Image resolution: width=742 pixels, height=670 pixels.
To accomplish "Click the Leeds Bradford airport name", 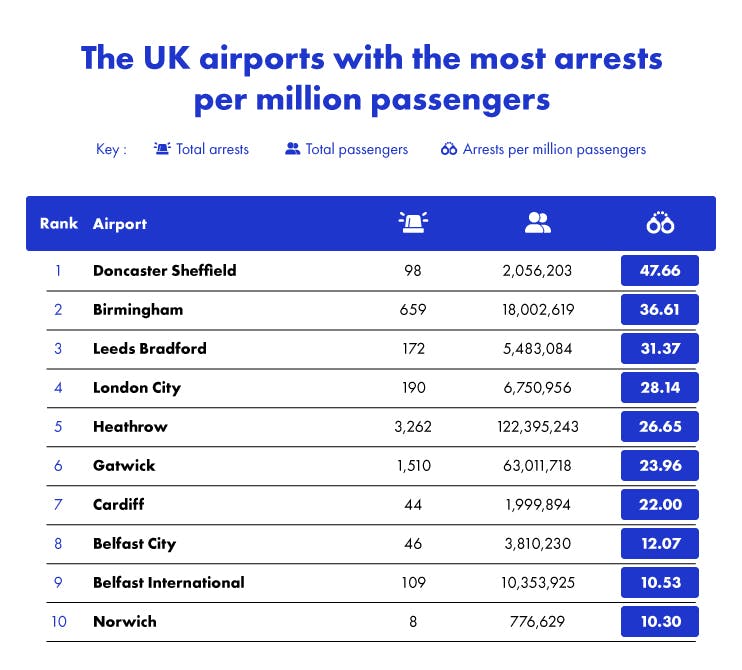I will click(x=149, y=349).
